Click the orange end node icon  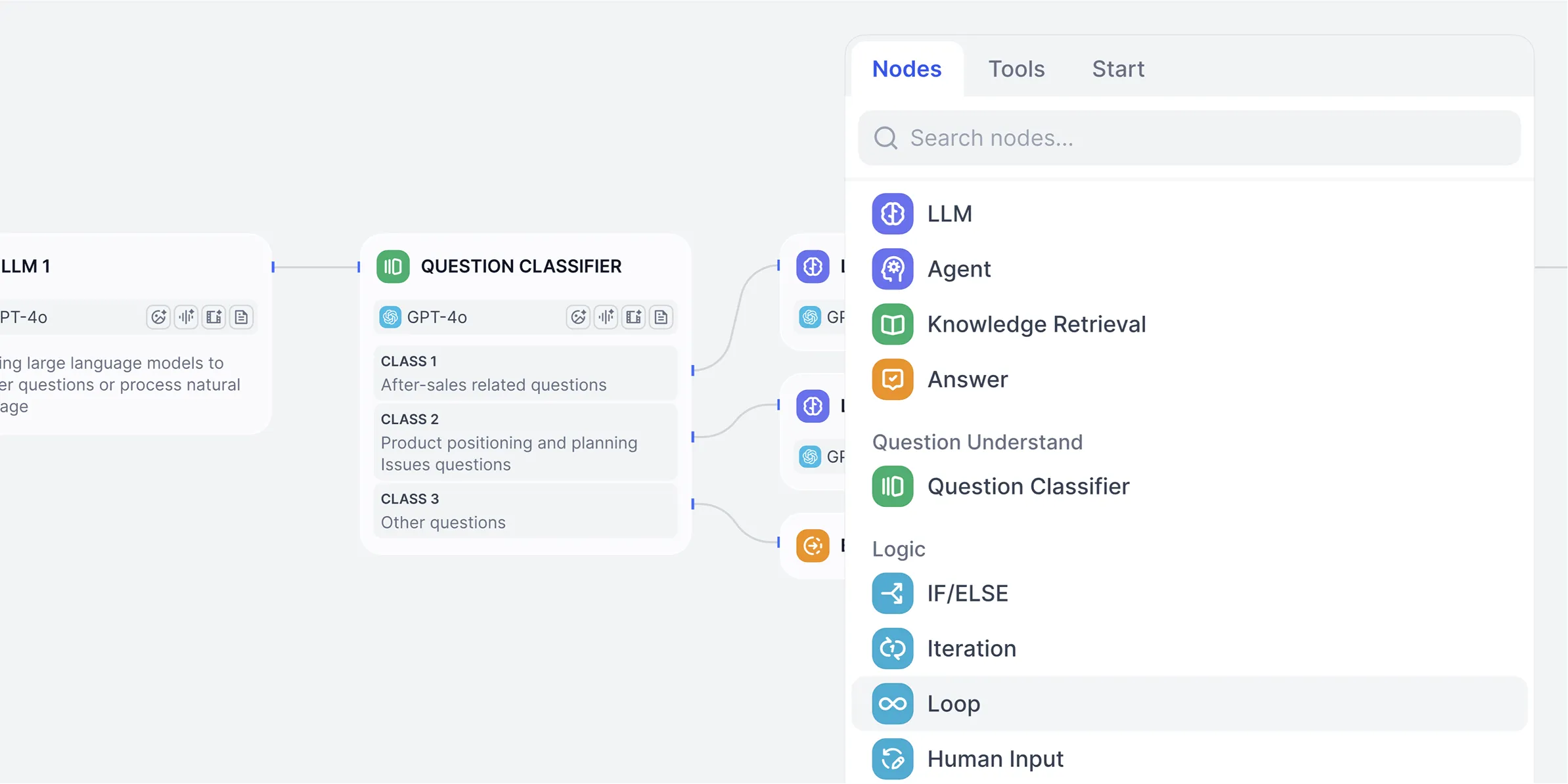coord(813,545)
